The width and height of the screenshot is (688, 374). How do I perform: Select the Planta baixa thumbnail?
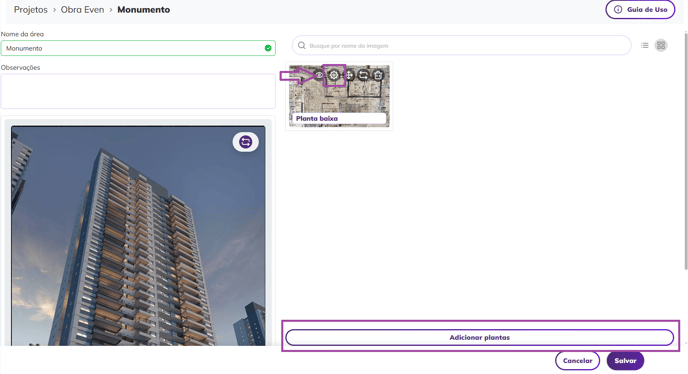pos(339,96)
